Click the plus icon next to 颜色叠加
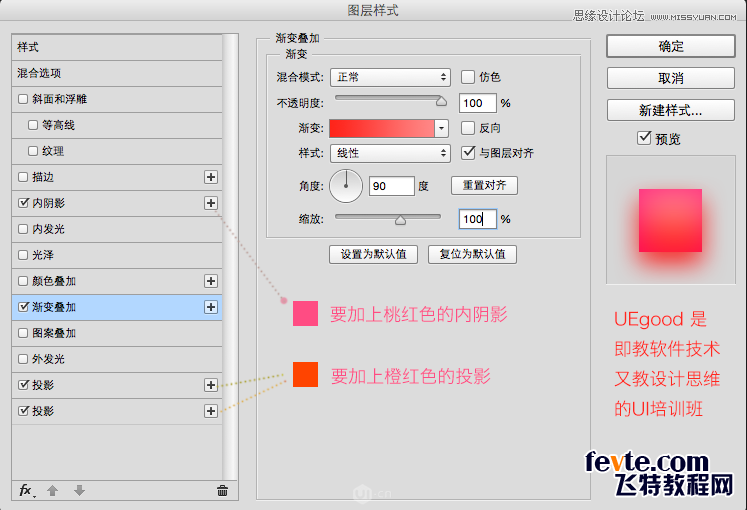747x510 pixels. [x=211, y=281]
